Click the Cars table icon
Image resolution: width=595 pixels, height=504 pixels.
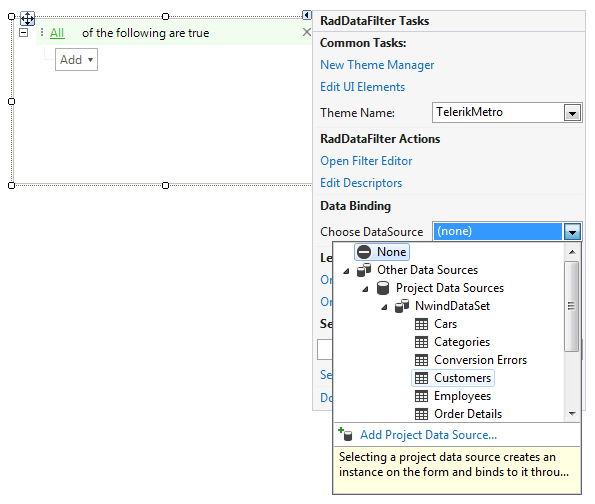tap(421, 324)
